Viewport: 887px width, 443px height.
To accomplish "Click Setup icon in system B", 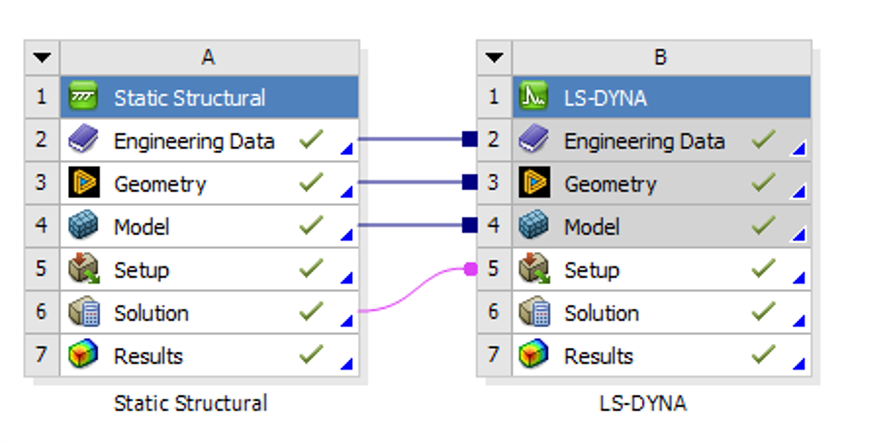I will (x=533, y=269).
